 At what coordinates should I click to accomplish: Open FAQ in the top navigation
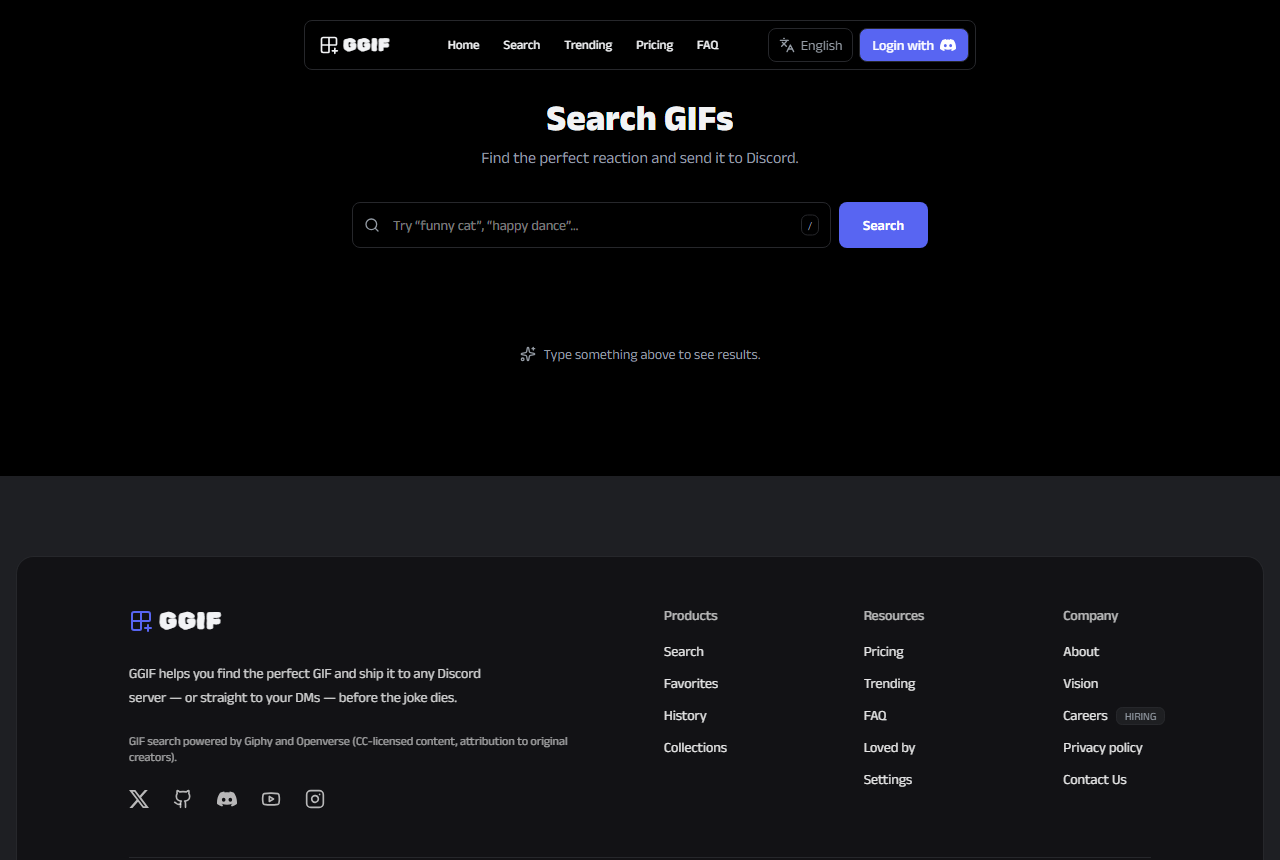707,45
